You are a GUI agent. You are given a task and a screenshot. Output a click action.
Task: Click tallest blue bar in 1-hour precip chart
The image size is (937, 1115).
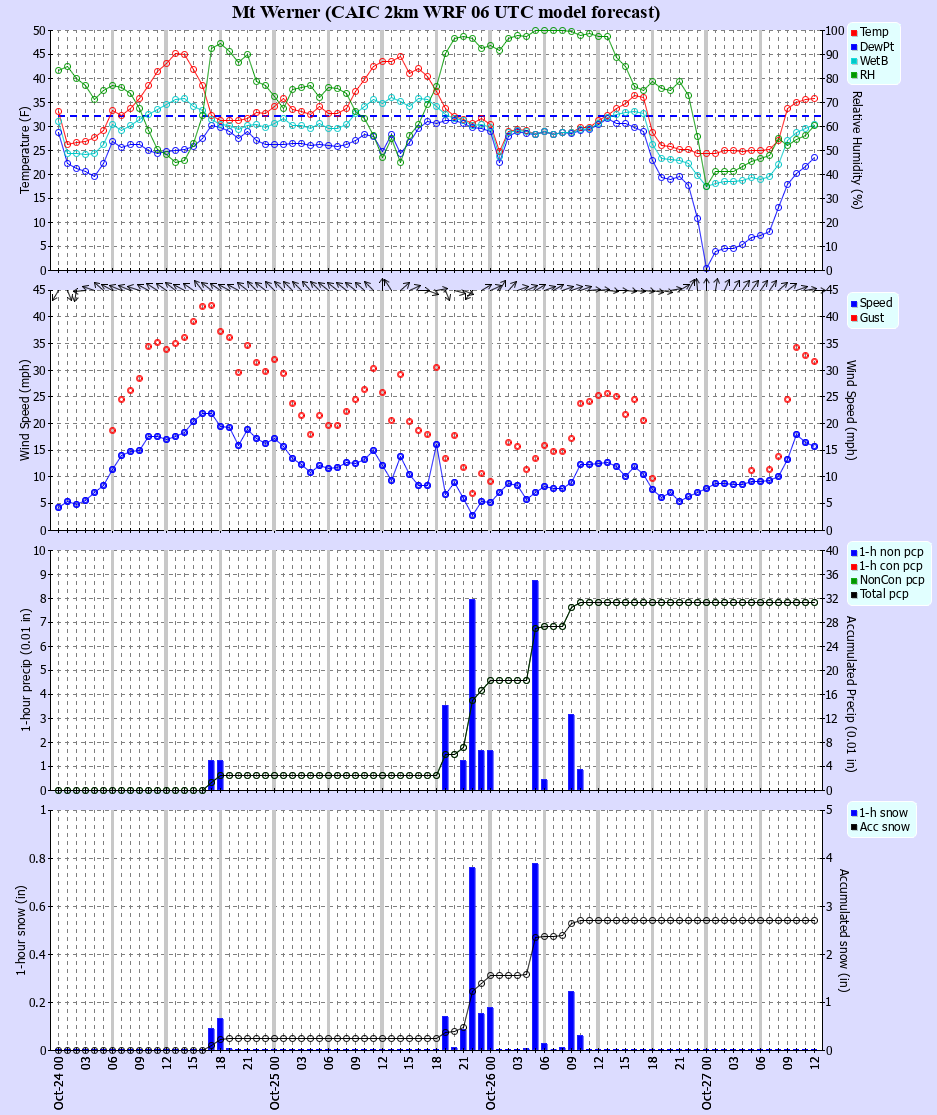[535, 685]
